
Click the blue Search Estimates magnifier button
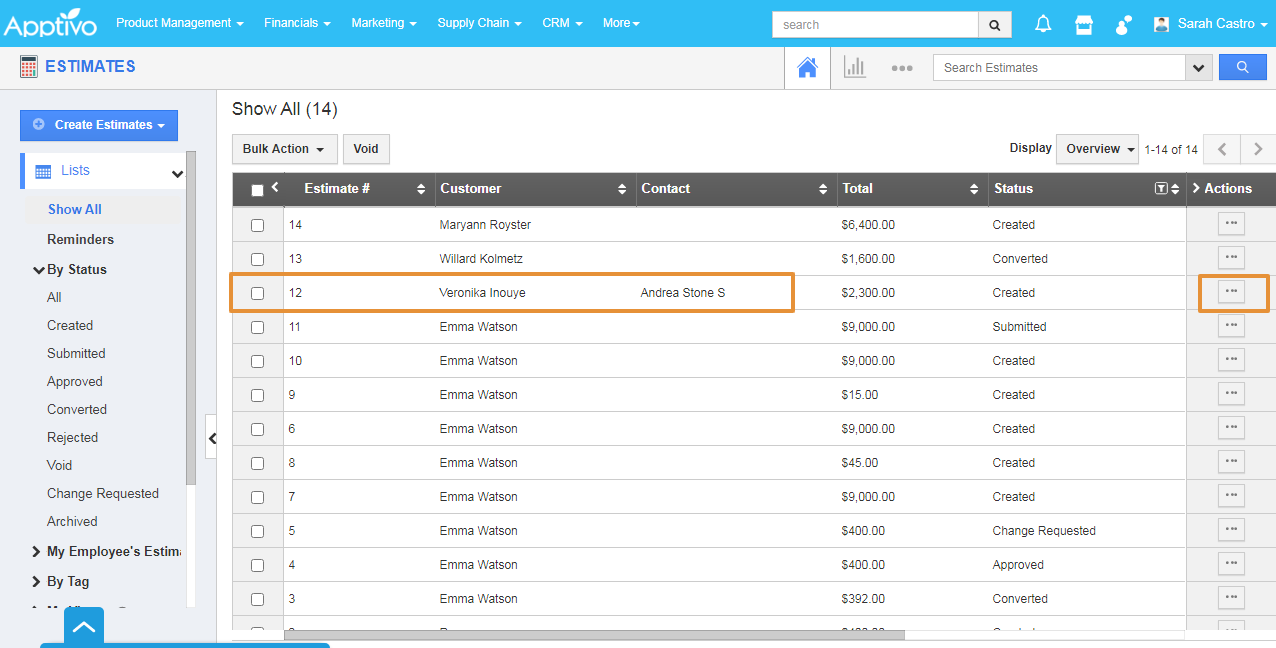point(1242,67)
